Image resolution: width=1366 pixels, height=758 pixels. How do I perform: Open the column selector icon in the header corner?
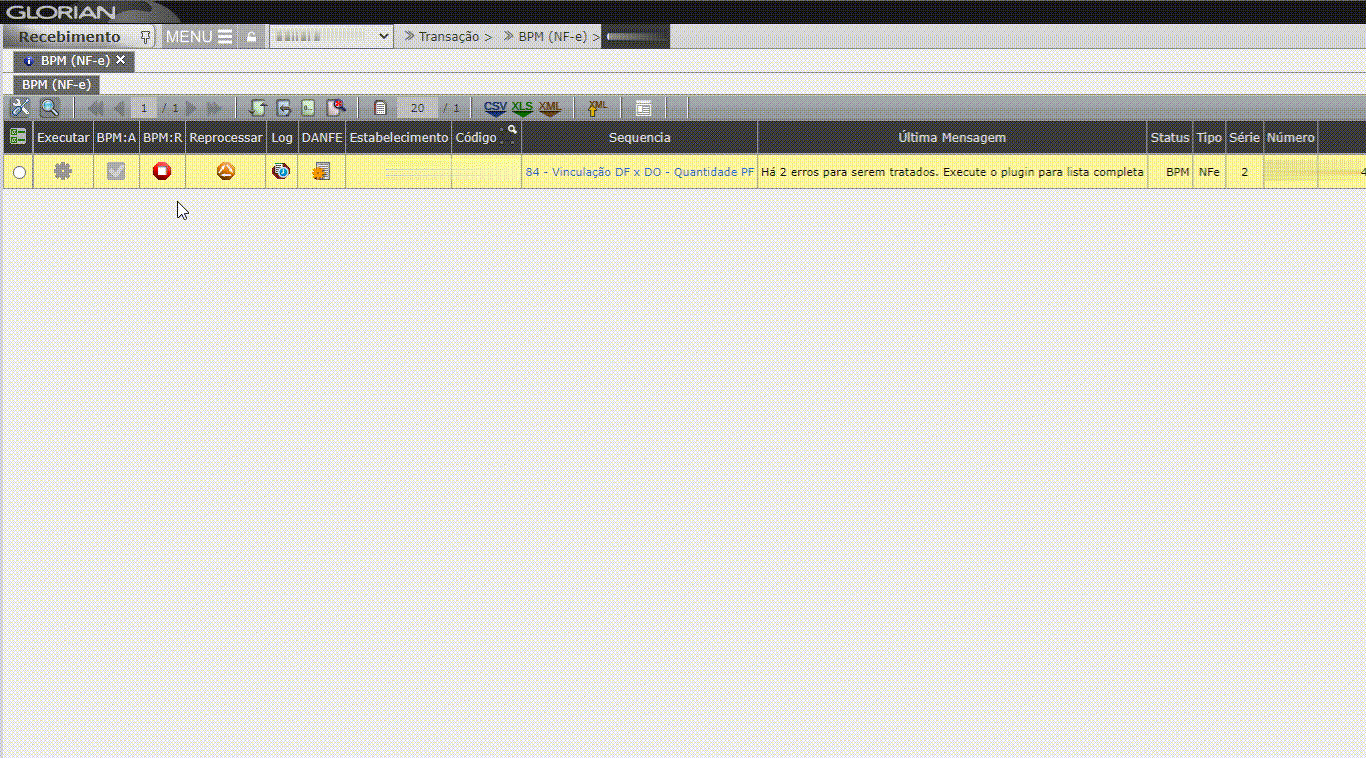pos(17,137)
